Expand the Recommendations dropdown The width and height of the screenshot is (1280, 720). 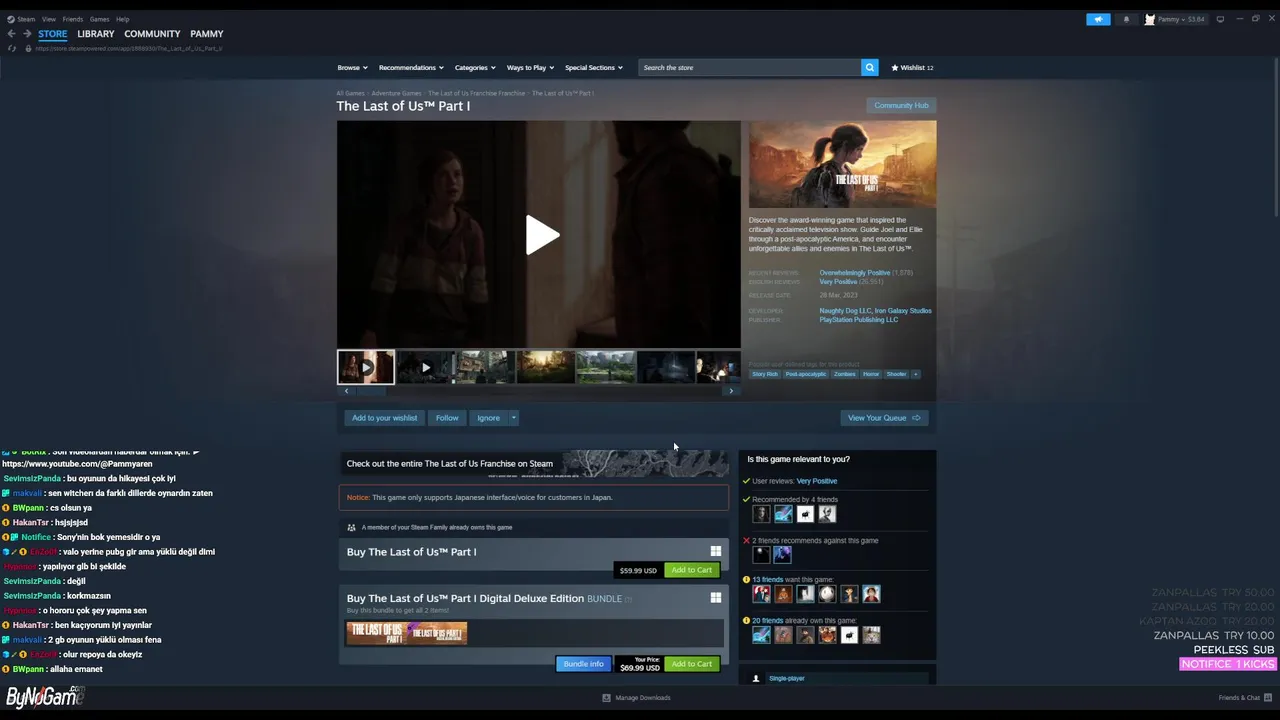point(411,68)
